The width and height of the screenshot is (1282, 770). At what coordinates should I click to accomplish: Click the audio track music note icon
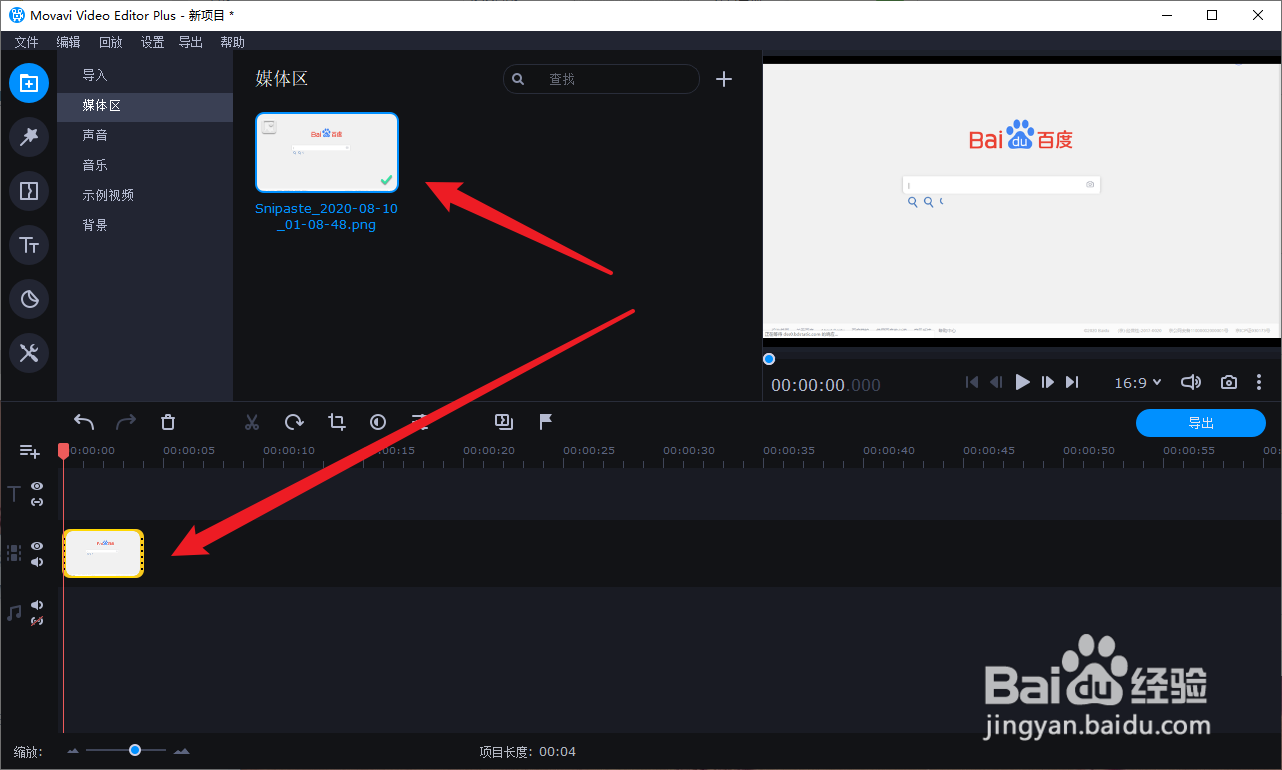14,612
